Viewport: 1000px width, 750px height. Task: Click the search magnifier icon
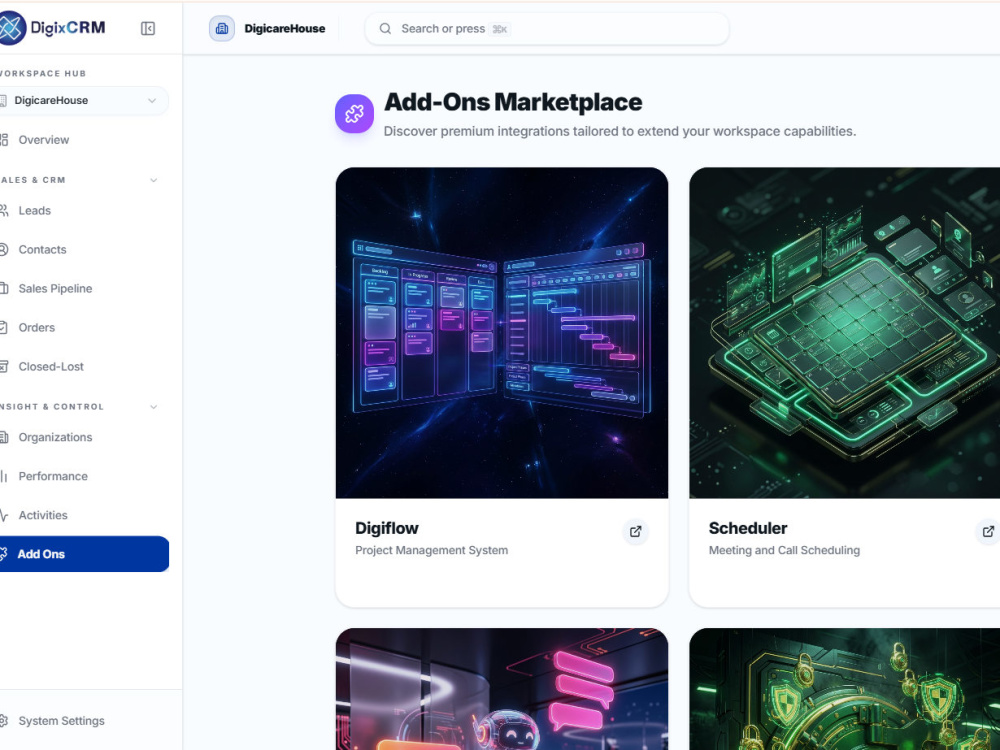point(385,29)
